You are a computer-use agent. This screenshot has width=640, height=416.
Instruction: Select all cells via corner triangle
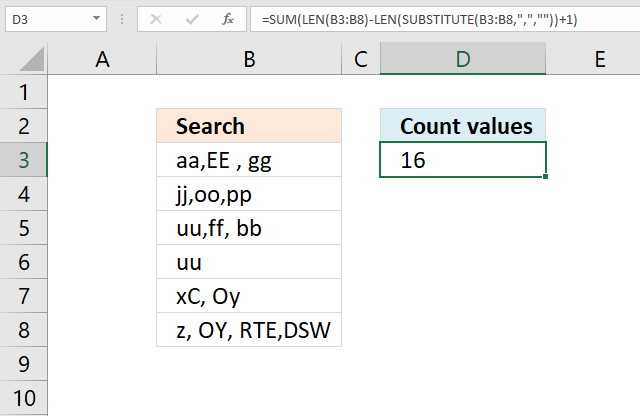coord(24,60)
